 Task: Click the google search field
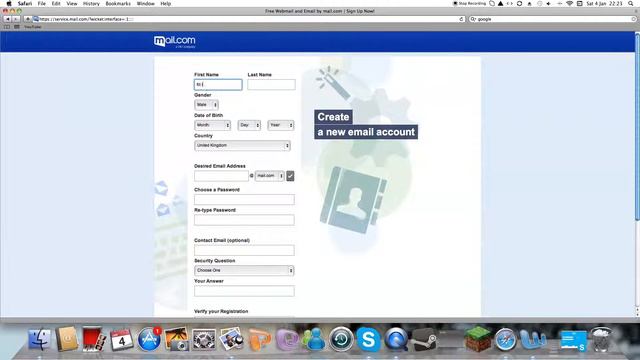pos(553,19)
